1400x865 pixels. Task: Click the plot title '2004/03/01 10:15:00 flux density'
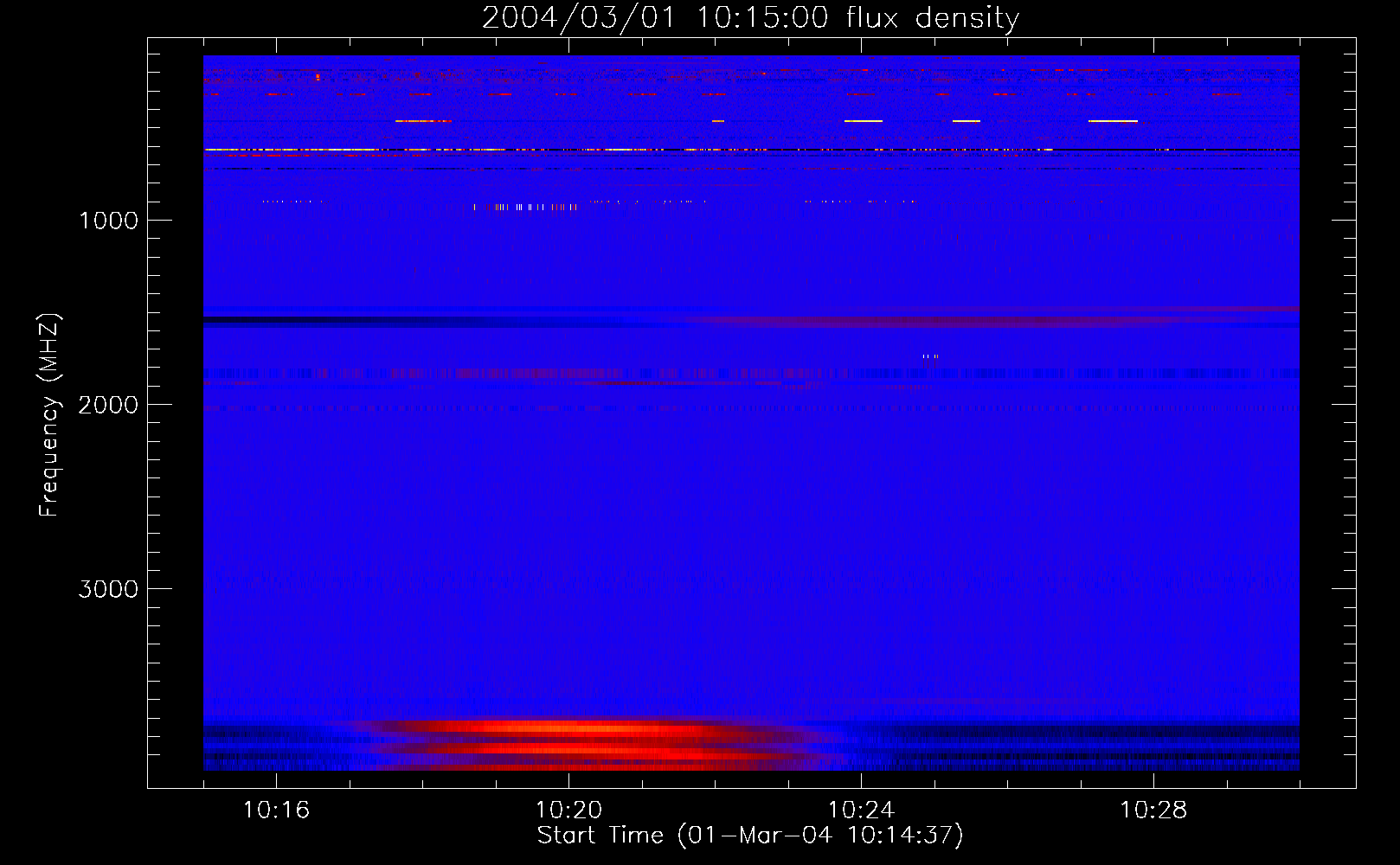pyautogui.click(x=750, y=17)
